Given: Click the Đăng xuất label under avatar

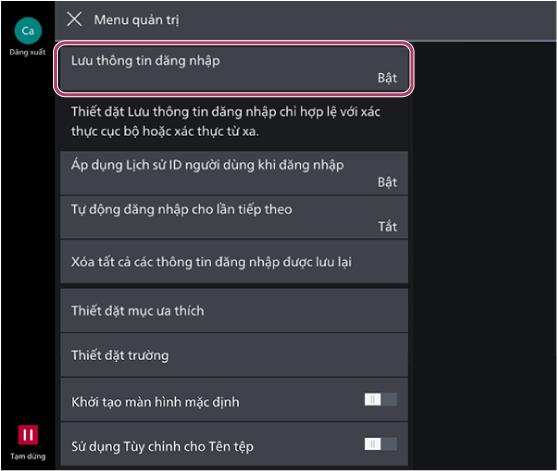Looking at the screenshot, I should [x=28, y=53].
